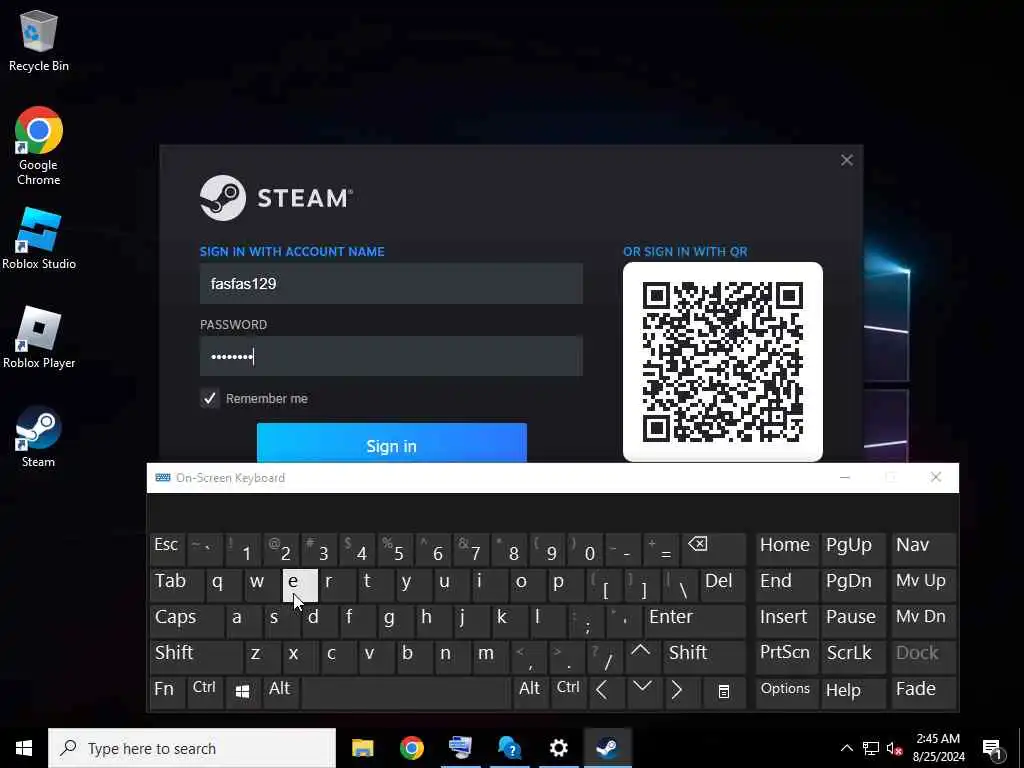
Task: Tap the context menu key on the keyboard
Action: (x=724, y=692)
